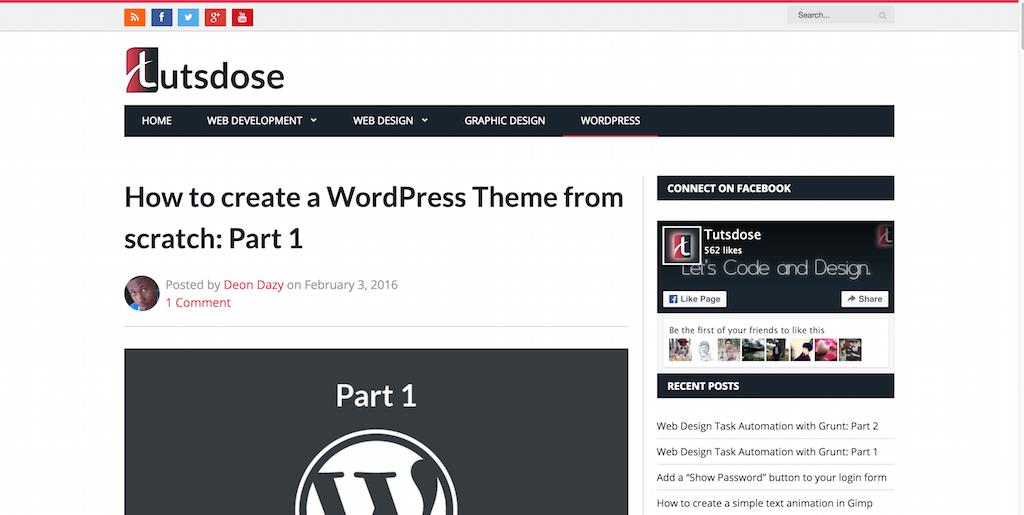
Task: Focus the Search input field
Action: click(840, 15)
